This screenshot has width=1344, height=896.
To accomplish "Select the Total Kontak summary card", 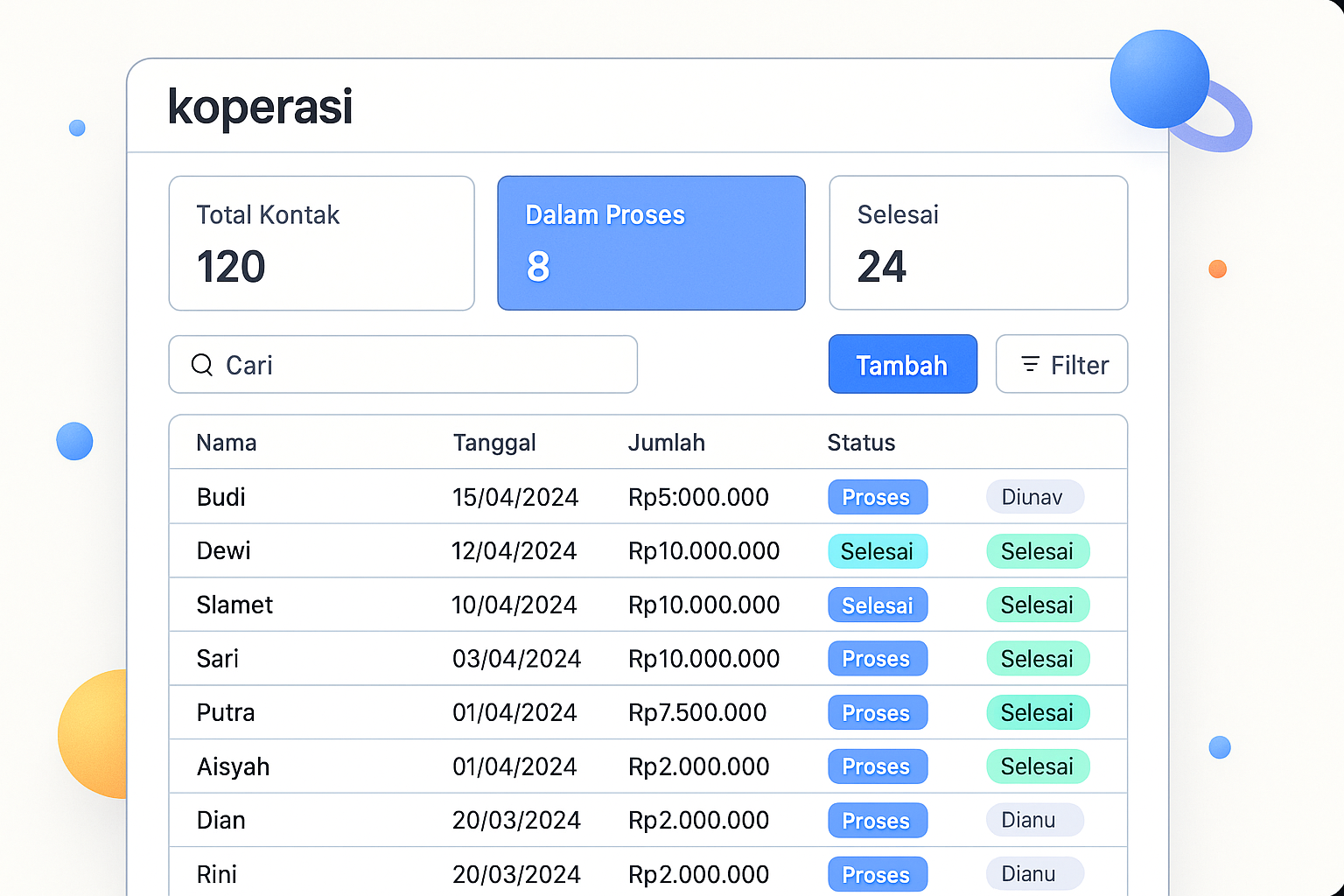I will click(x=321, y=242).
